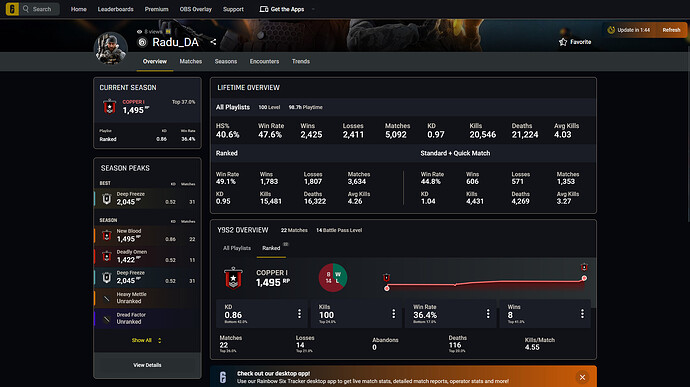Open OBS Overlay page
Screen dimensions: 690x387
[x=195, y=9]
